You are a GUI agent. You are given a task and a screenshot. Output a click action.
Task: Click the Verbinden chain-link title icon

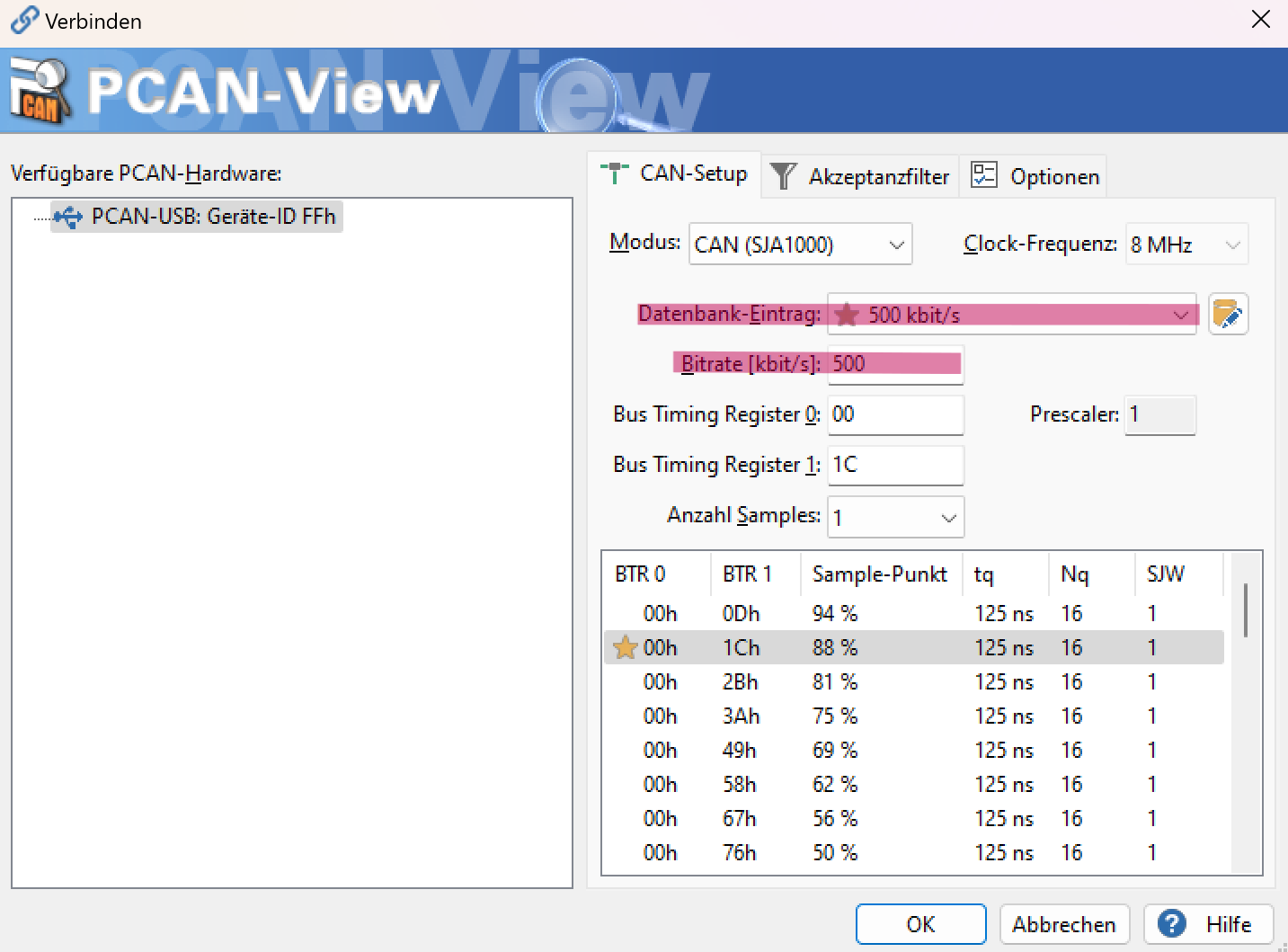coord(24,20)
